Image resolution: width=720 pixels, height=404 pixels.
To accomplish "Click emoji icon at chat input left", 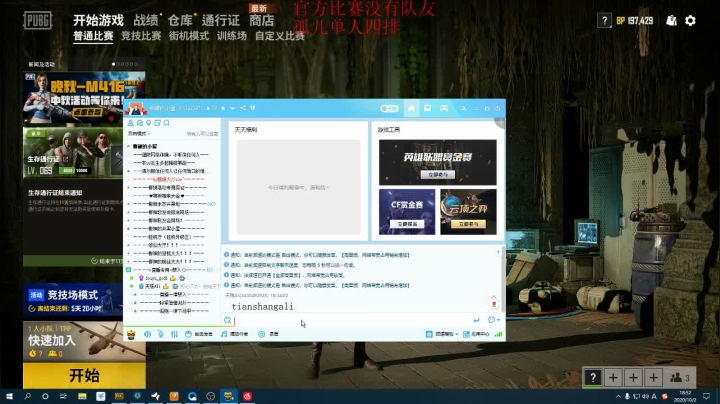I will (227, 320).
